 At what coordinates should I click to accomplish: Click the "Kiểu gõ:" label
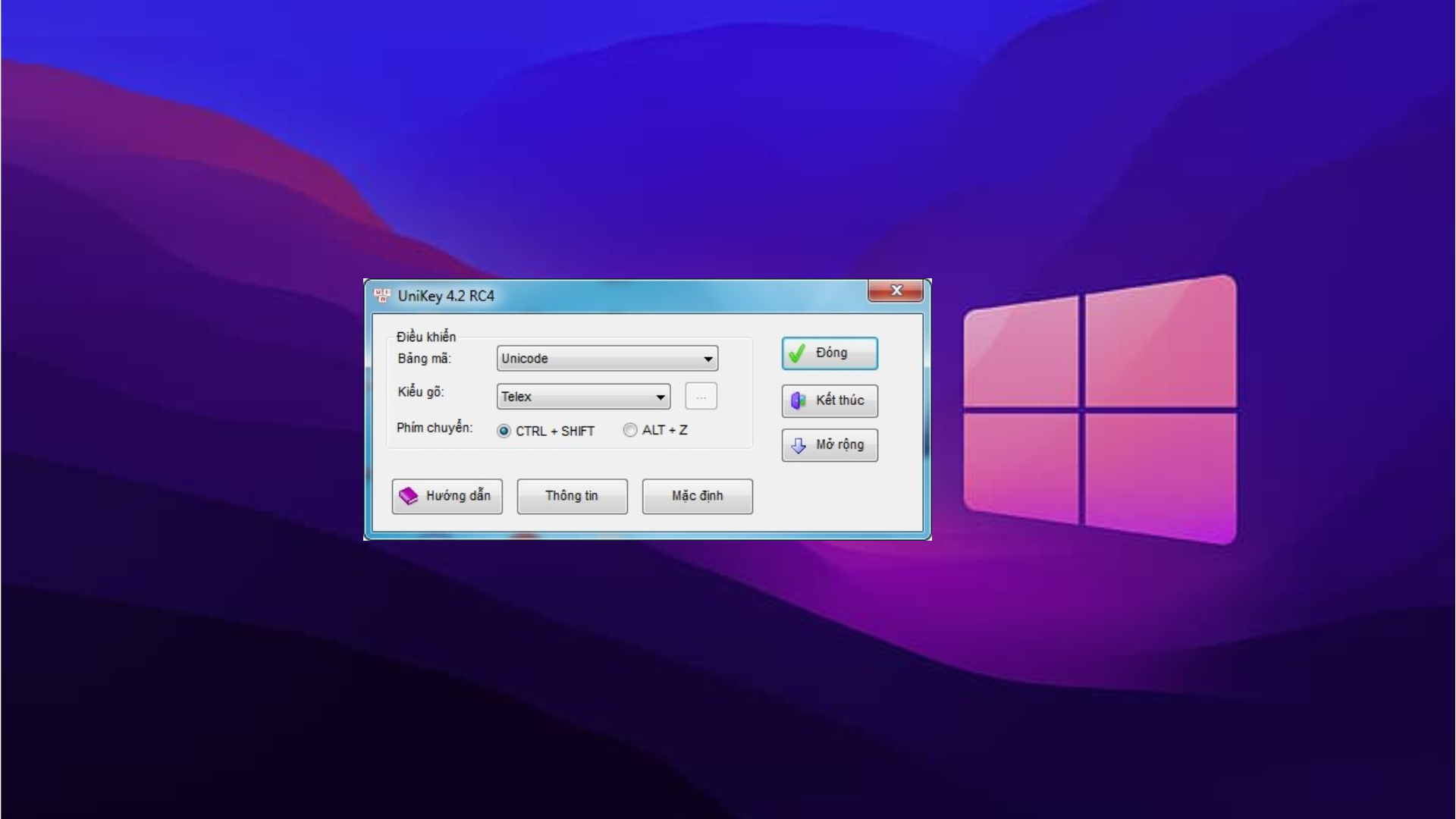[x=421, y=392]
